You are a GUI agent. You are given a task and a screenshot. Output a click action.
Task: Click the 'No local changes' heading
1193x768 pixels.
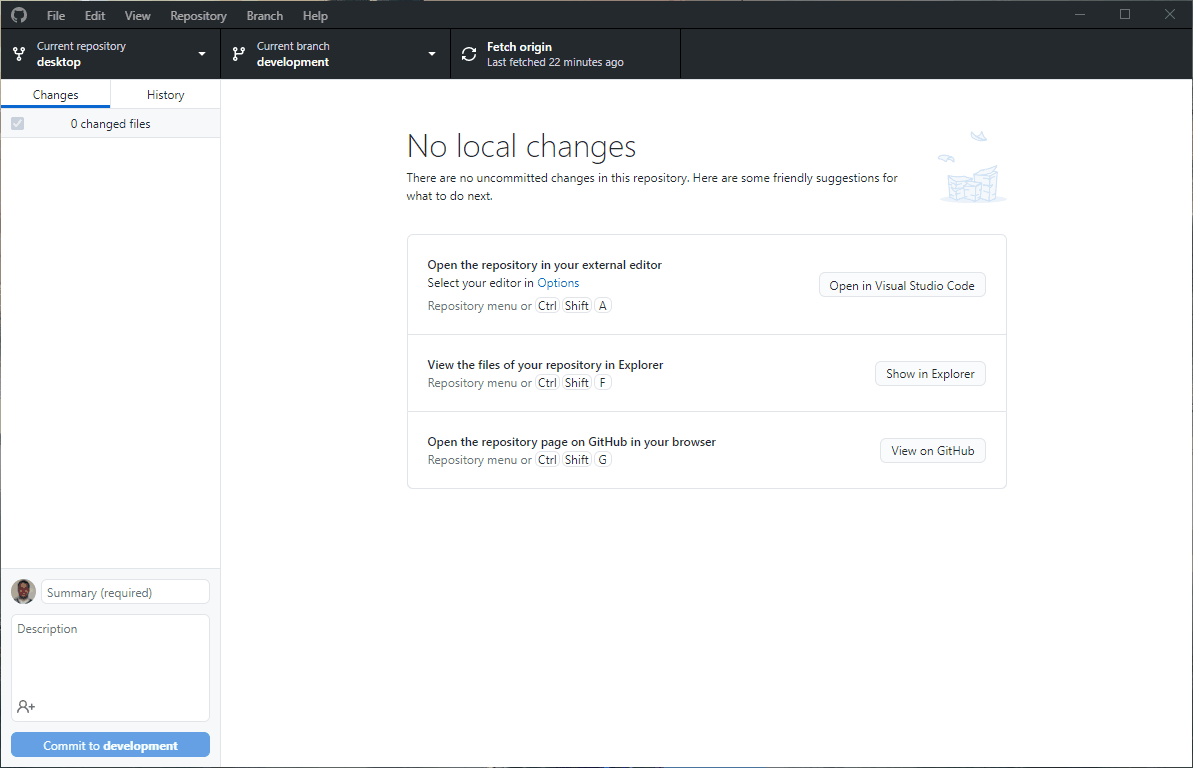coord(521,146)
